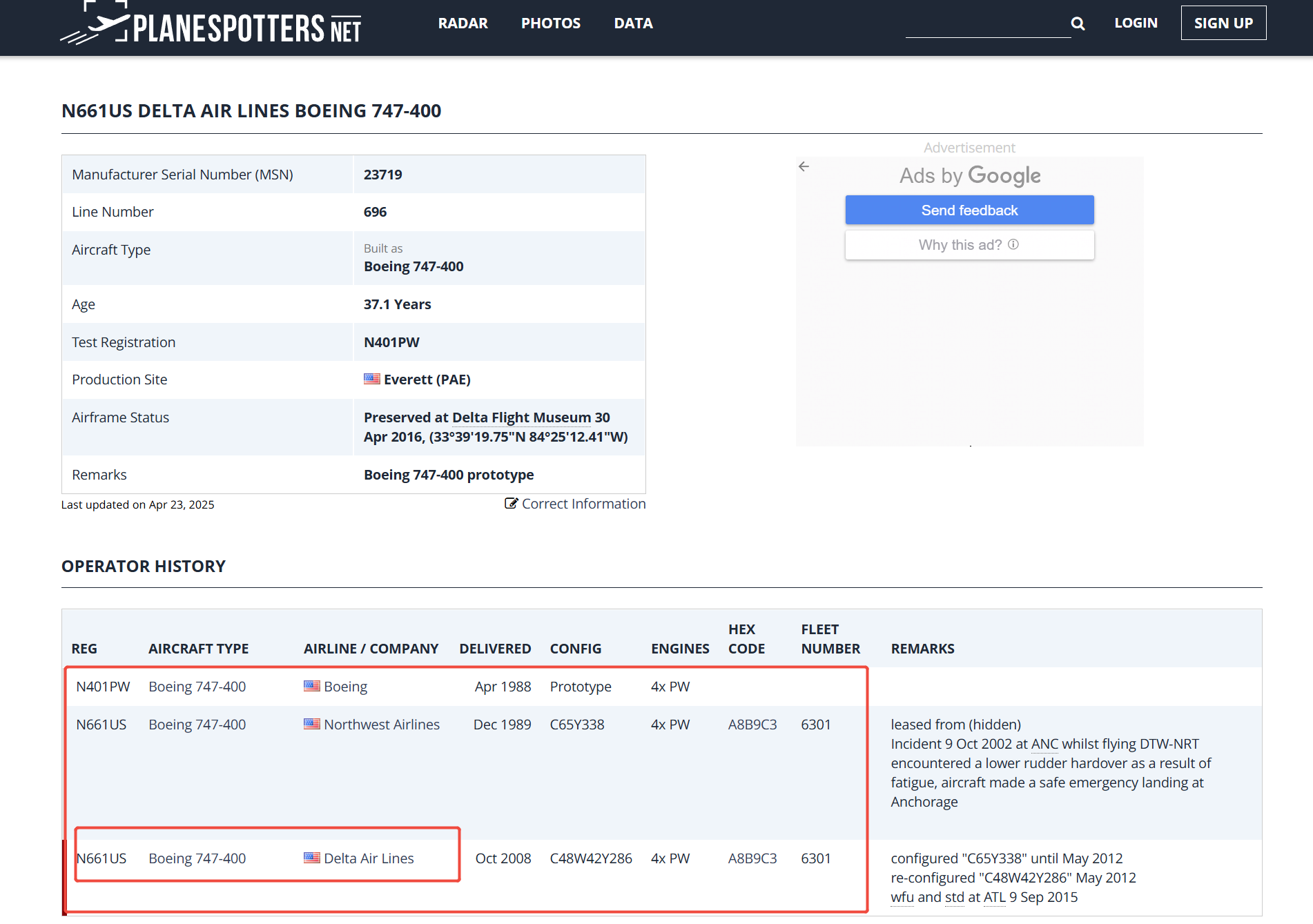Click the age value 37.1 Years
This screenshot has height=924, width=1313.
click(x=397, y=304)
